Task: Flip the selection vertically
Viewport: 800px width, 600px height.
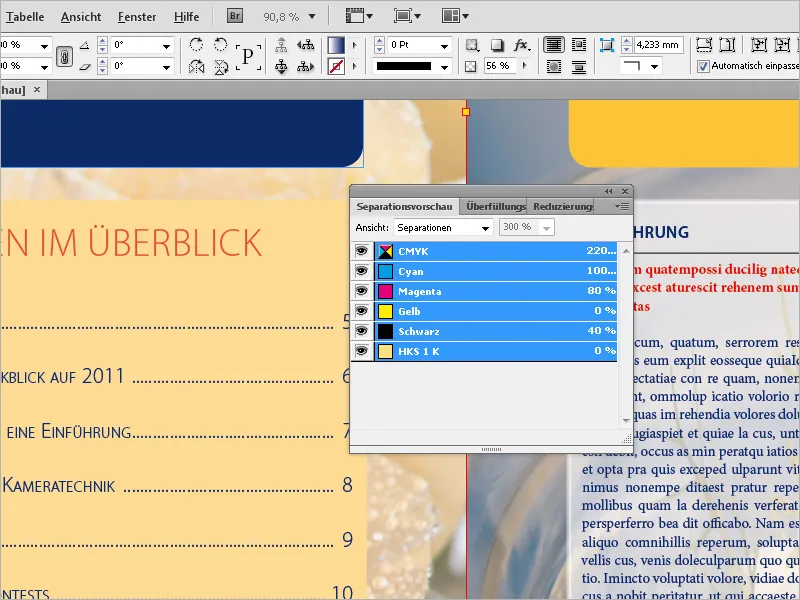Action: coord(220,66)
